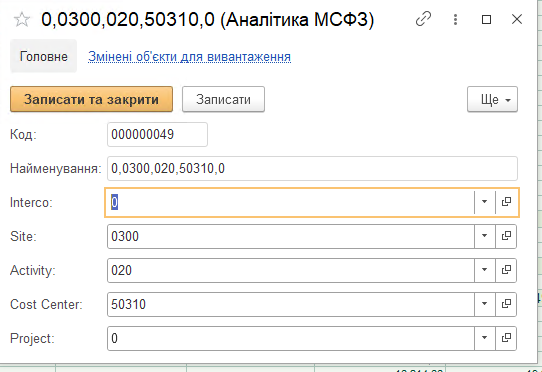The width and height of the screenshot is (542, 372).
Task: Add this form to favorites with star
Action: tap(22, 19)
